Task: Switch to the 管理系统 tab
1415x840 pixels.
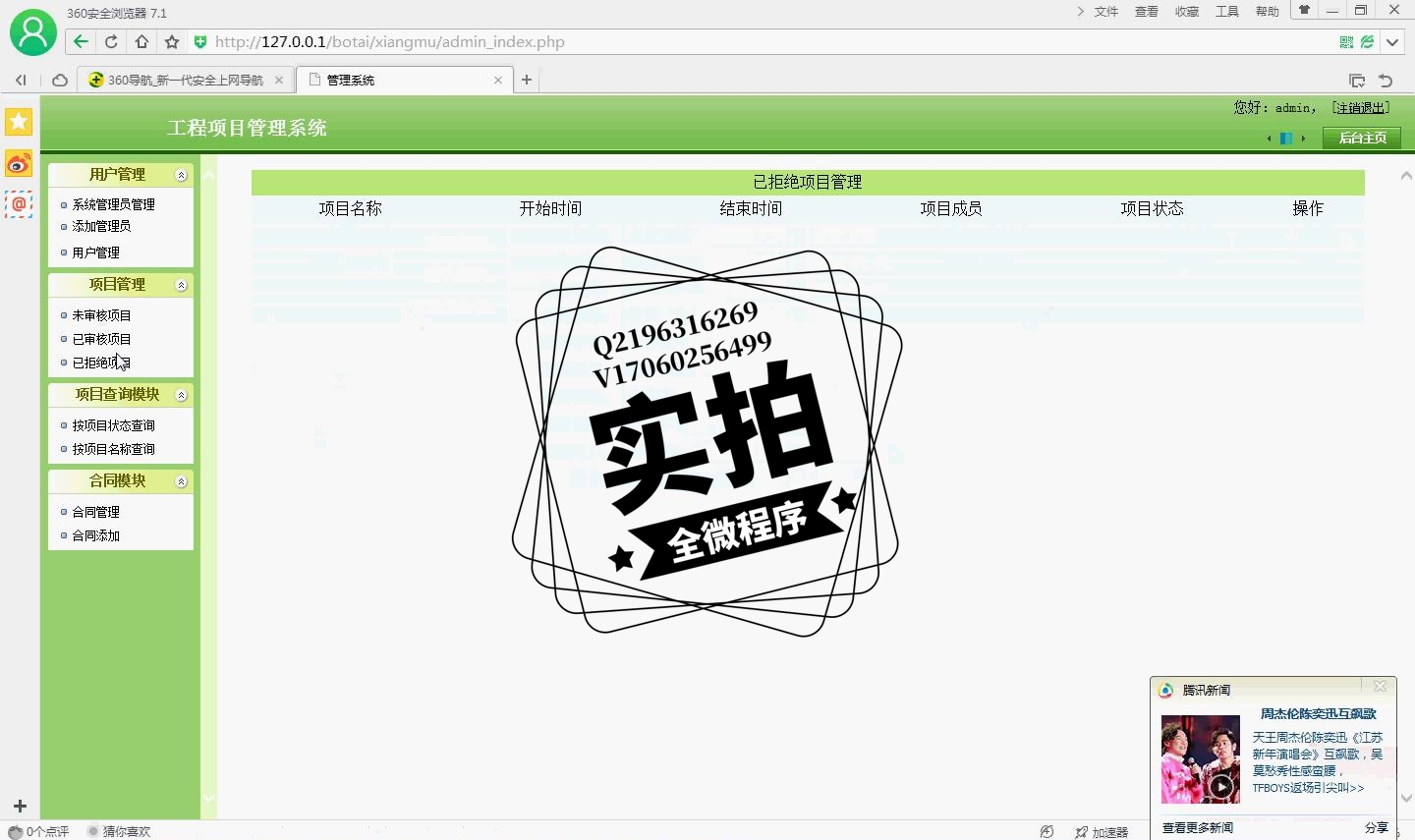Action: pos(403,81)
